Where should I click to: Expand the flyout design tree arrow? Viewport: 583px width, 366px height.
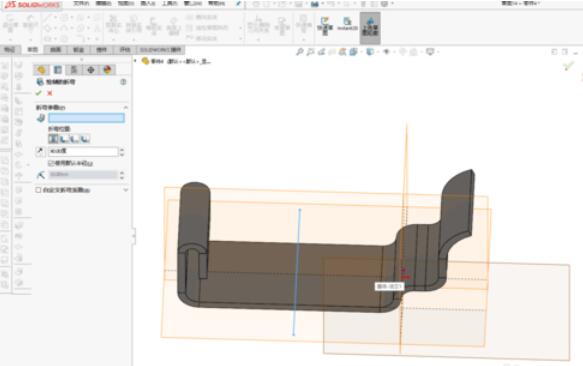(x=136, y=61)
